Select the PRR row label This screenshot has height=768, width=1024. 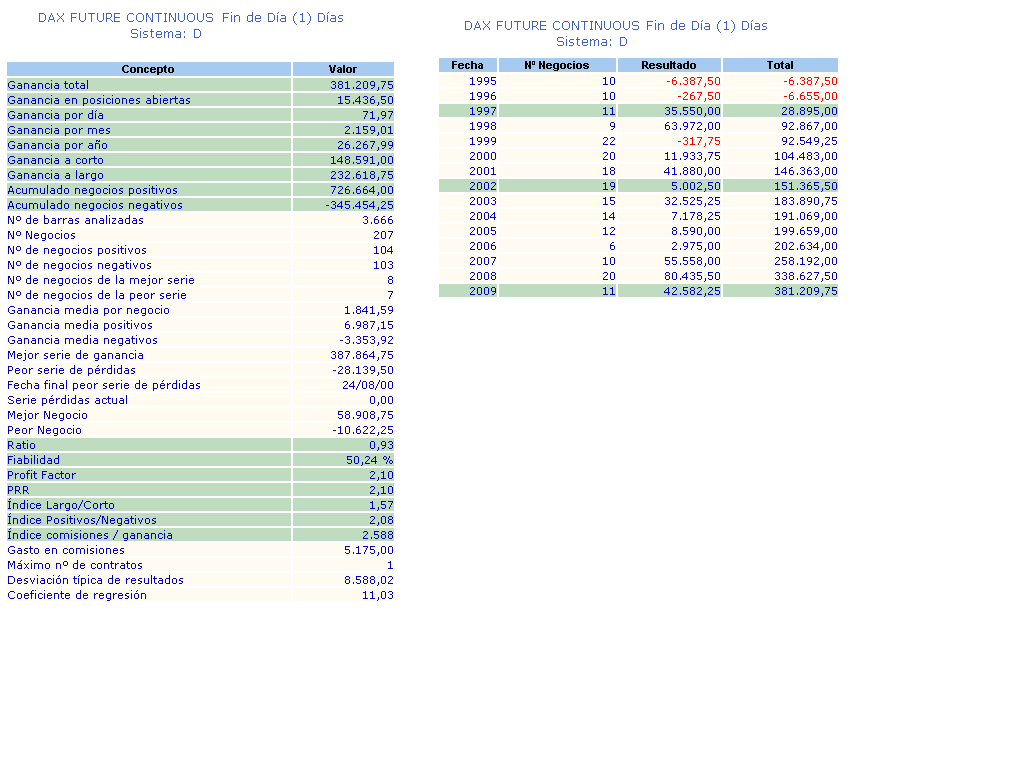(18, 490)
